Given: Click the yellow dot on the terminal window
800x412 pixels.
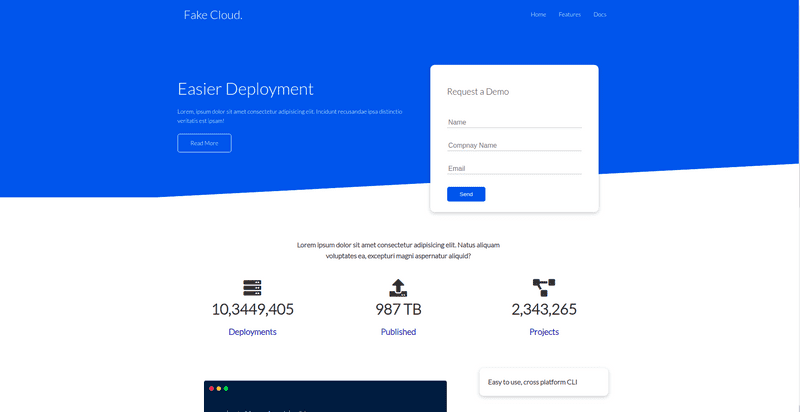Looking at the screenshot, I should point(219,388).
